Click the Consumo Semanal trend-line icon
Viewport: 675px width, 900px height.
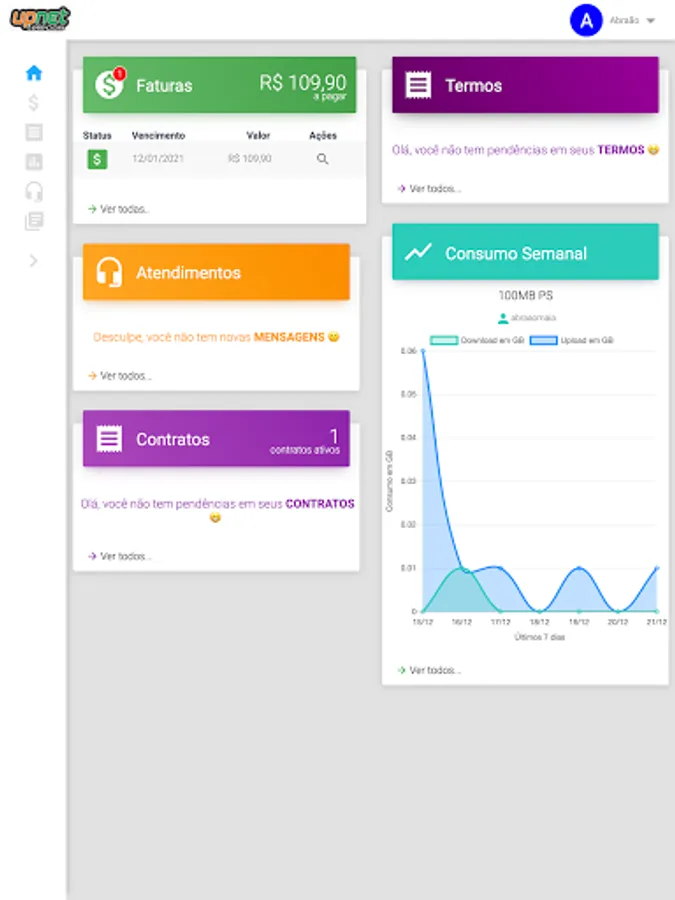pyautogui.click(x=418, y=252)
